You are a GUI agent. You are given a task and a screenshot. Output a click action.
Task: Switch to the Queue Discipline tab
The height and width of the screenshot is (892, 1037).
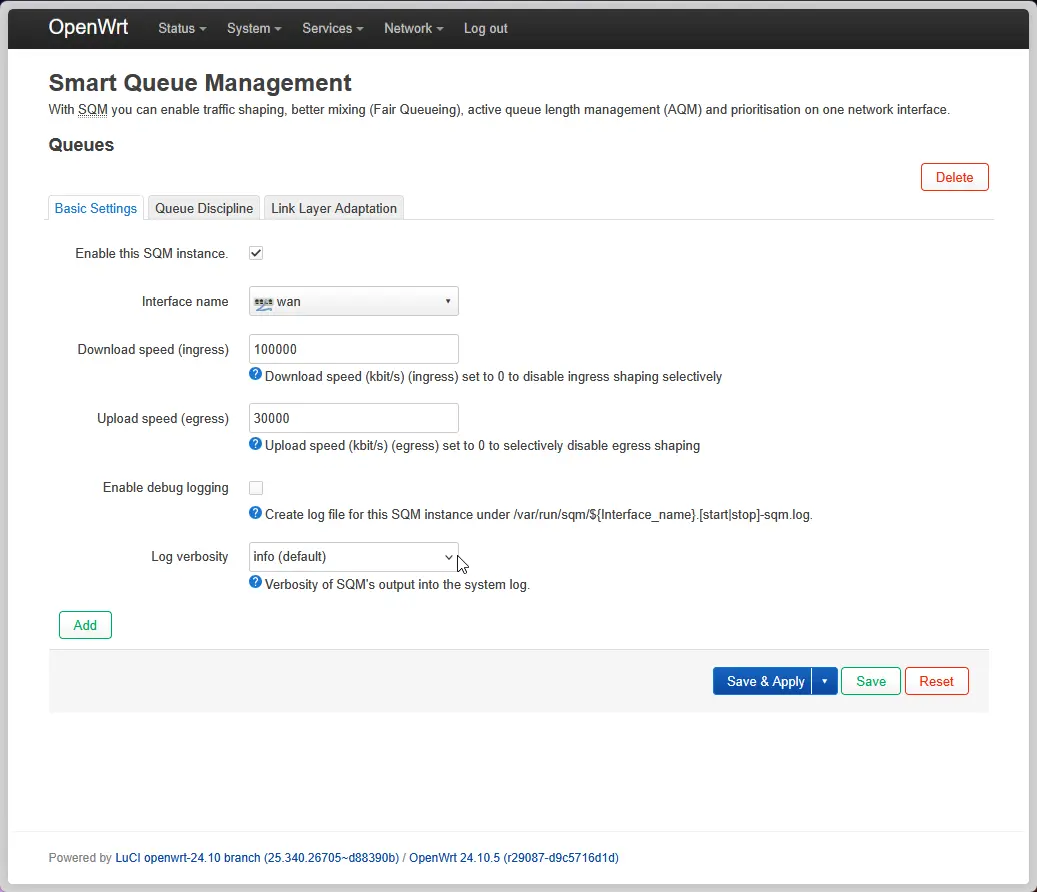(204, 208)
